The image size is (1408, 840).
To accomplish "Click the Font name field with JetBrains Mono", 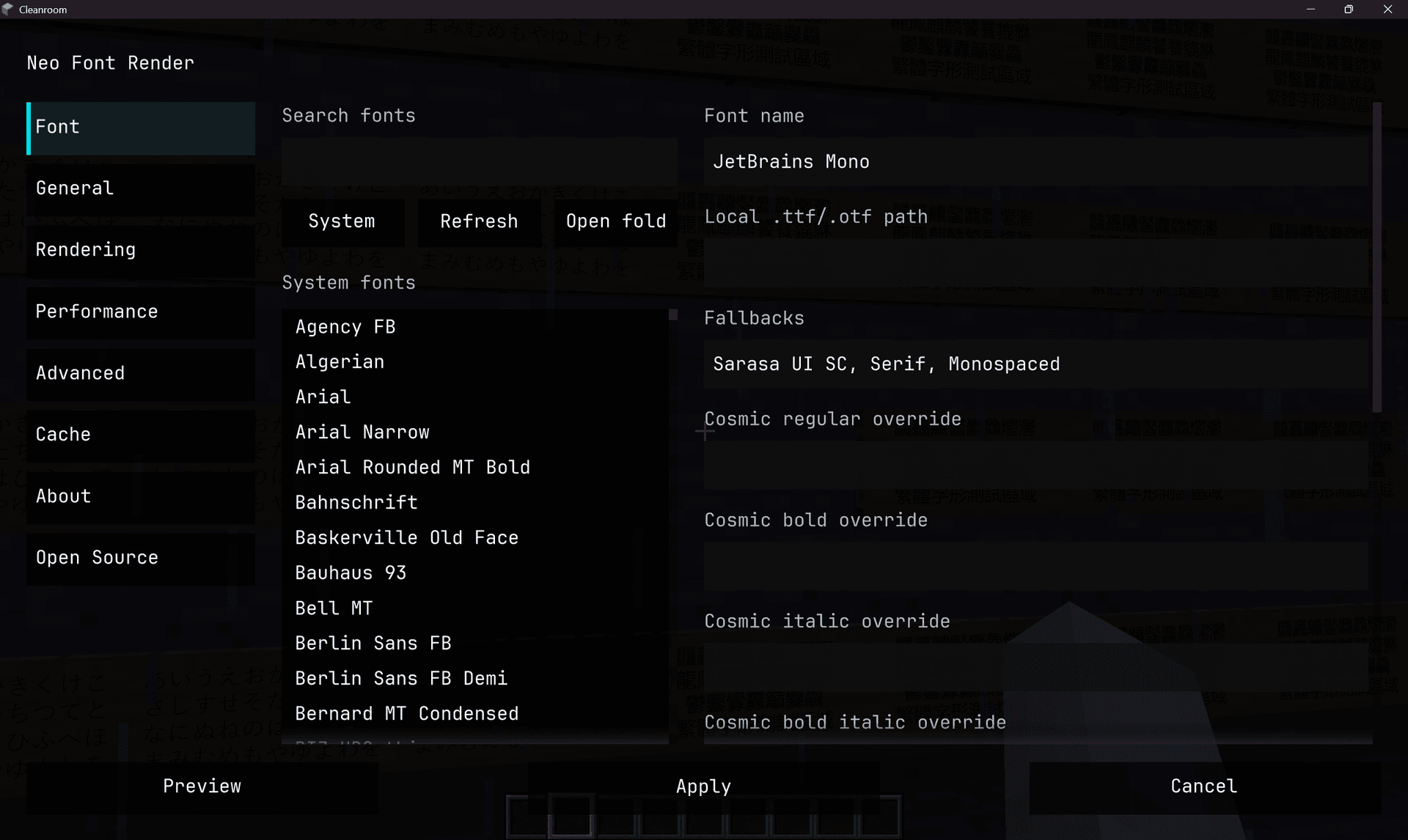I will 1036,162.
